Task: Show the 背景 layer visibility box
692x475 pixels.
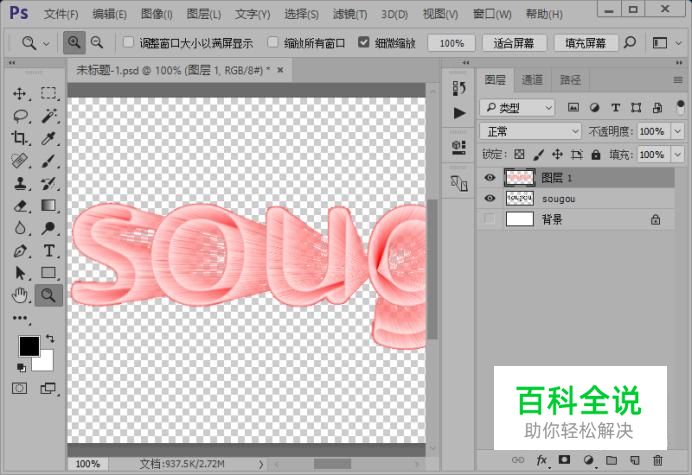Action: (x=489, y=219)
